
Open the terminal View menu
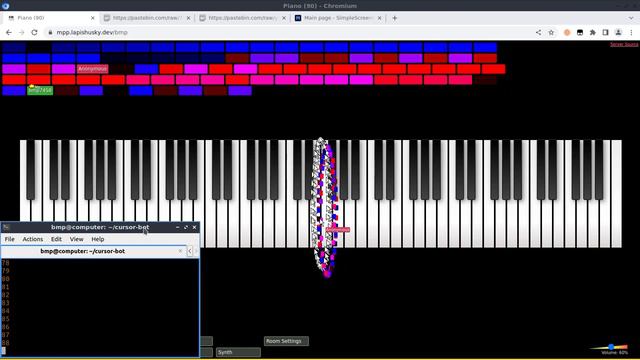click(x=76, y=239)
